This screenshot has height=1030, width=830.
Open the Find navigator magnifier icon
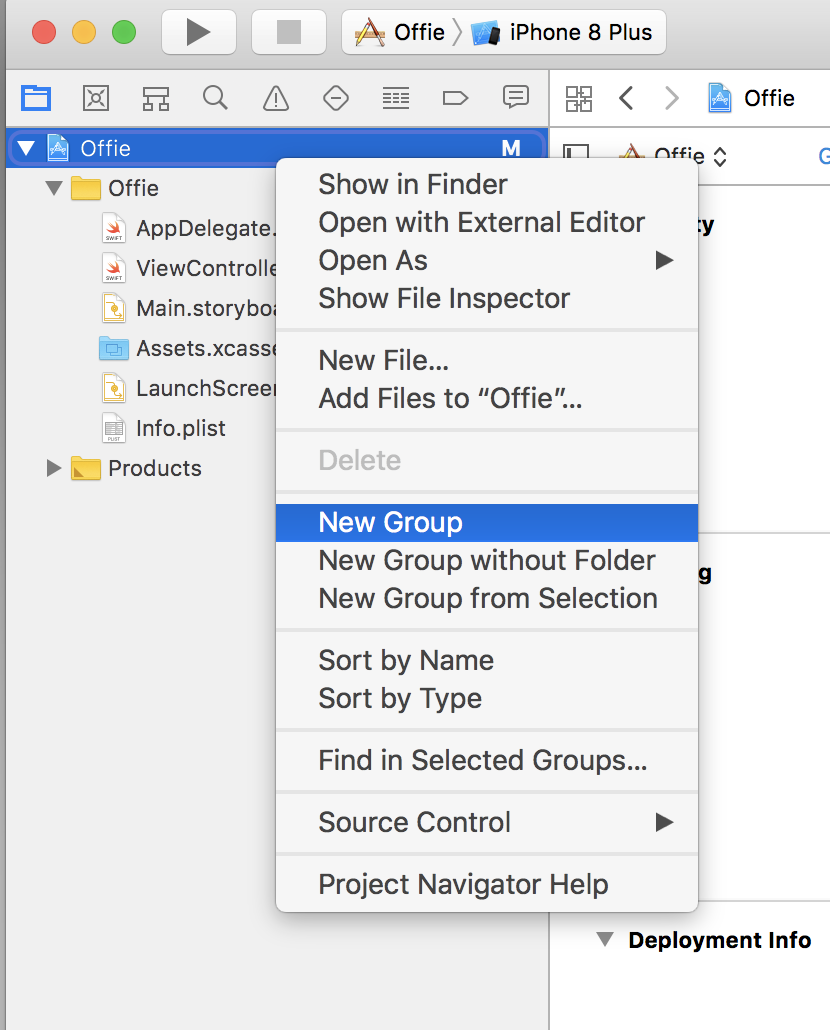(214, 98)
